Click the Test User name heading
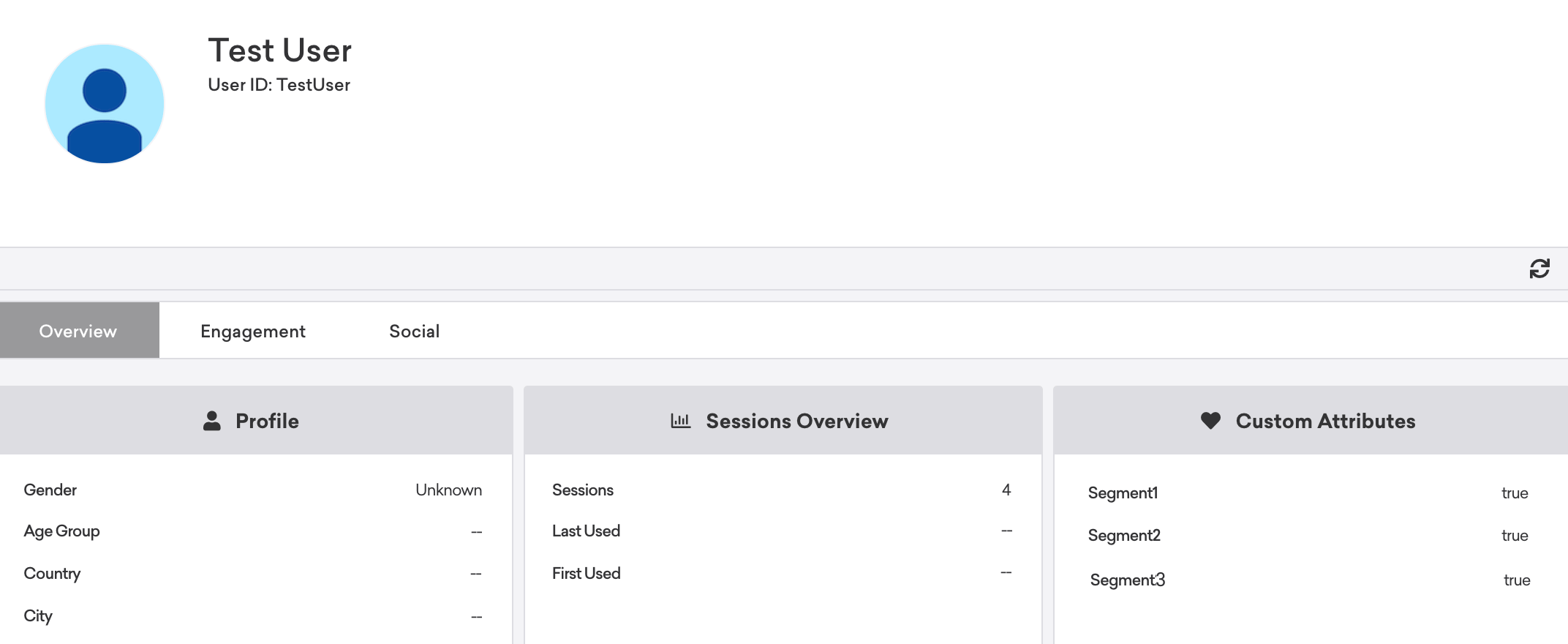This screenshot has height=644, width=1568. point(279,50)
